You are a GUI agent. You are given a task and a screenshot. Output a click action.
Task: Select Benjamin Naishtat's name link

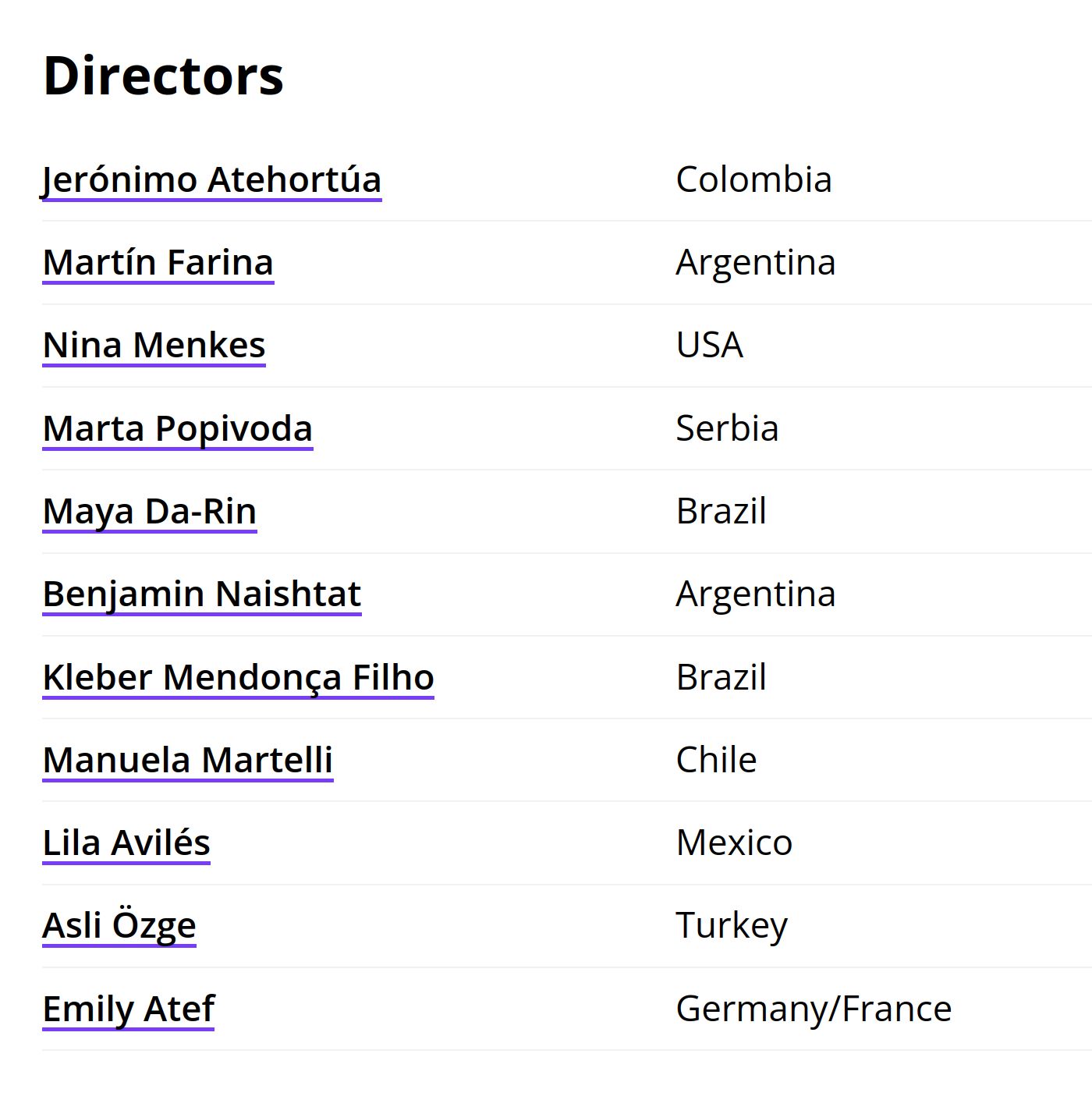(x=202, y=594)
